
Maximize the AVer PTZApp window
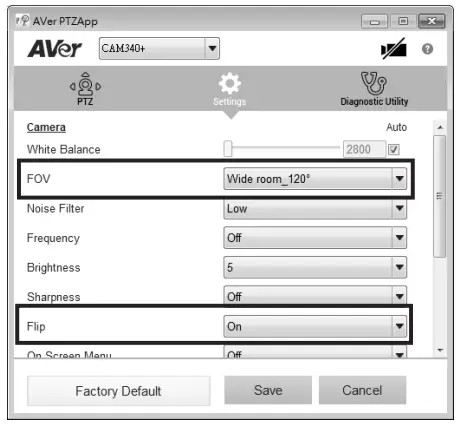(403, 21)
